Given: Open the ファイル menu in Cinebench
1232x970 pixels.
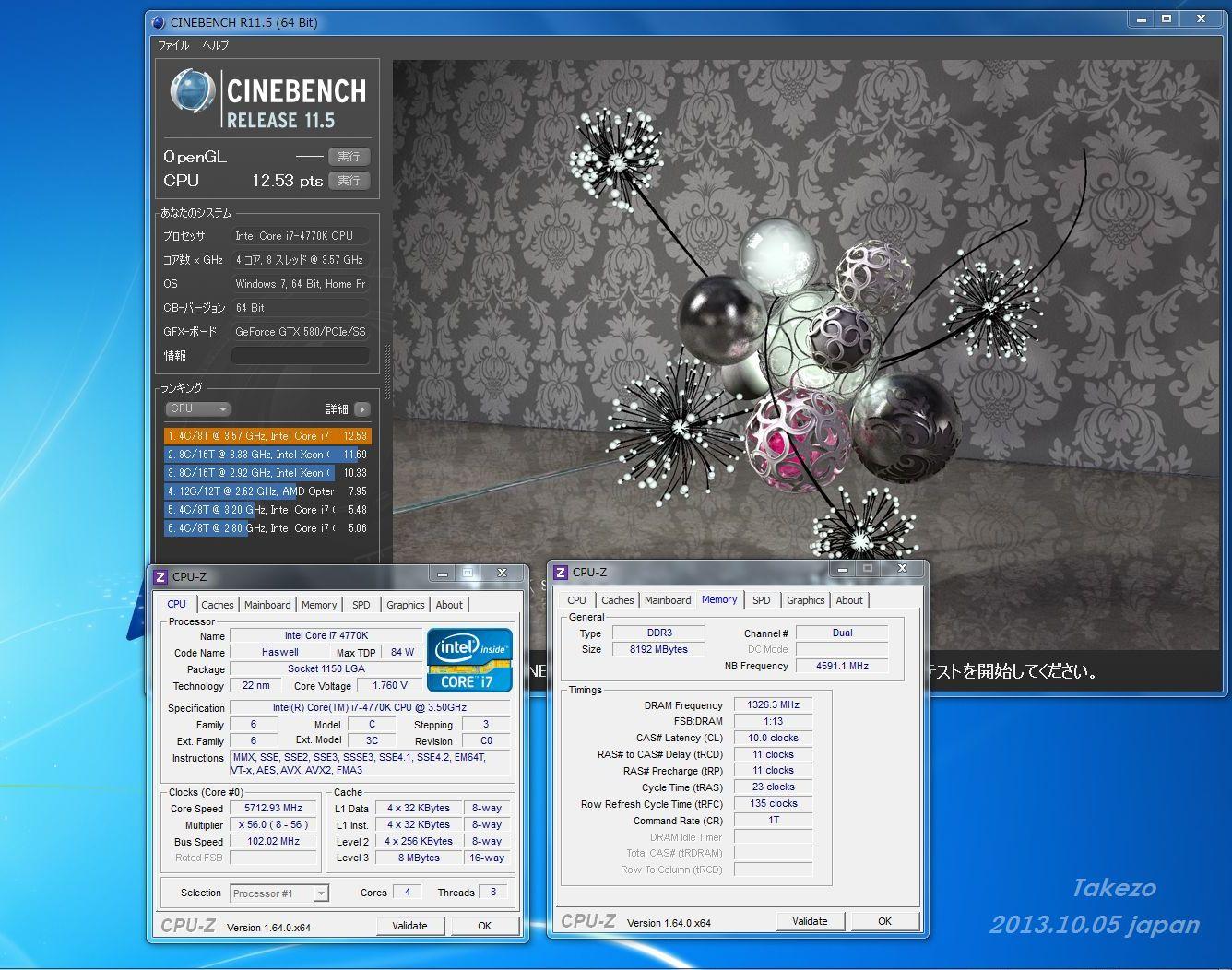Looking at the screenshot, I should (173, 45).
